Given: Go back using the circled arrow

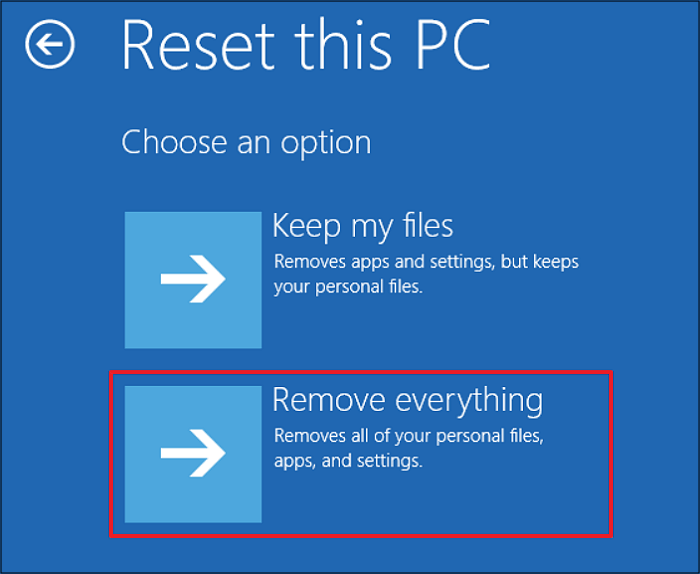Looking at the screenshot, I should click(x=50, y=46).
